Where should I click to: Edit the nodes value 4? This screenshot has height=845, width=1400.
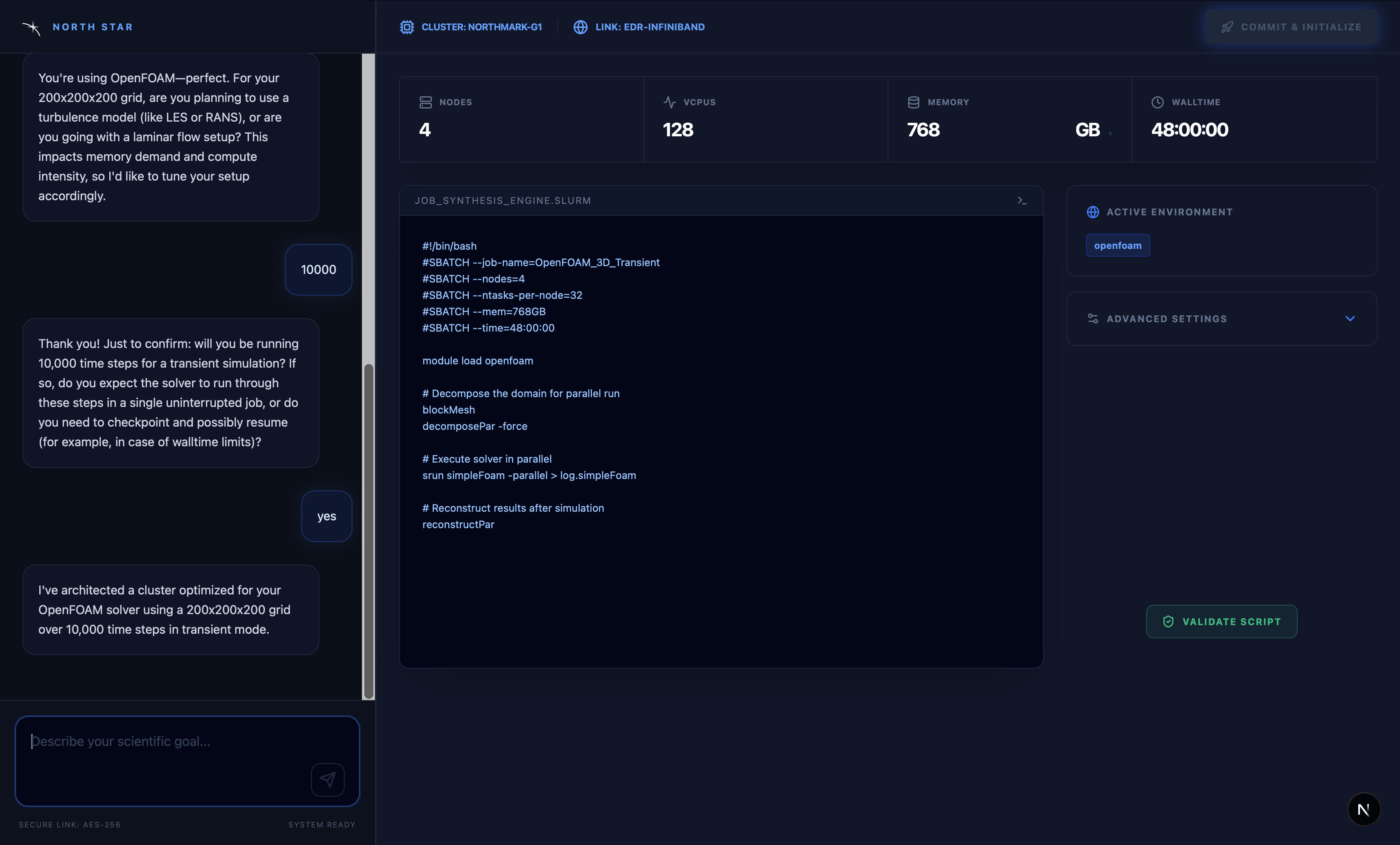[425, 130]
